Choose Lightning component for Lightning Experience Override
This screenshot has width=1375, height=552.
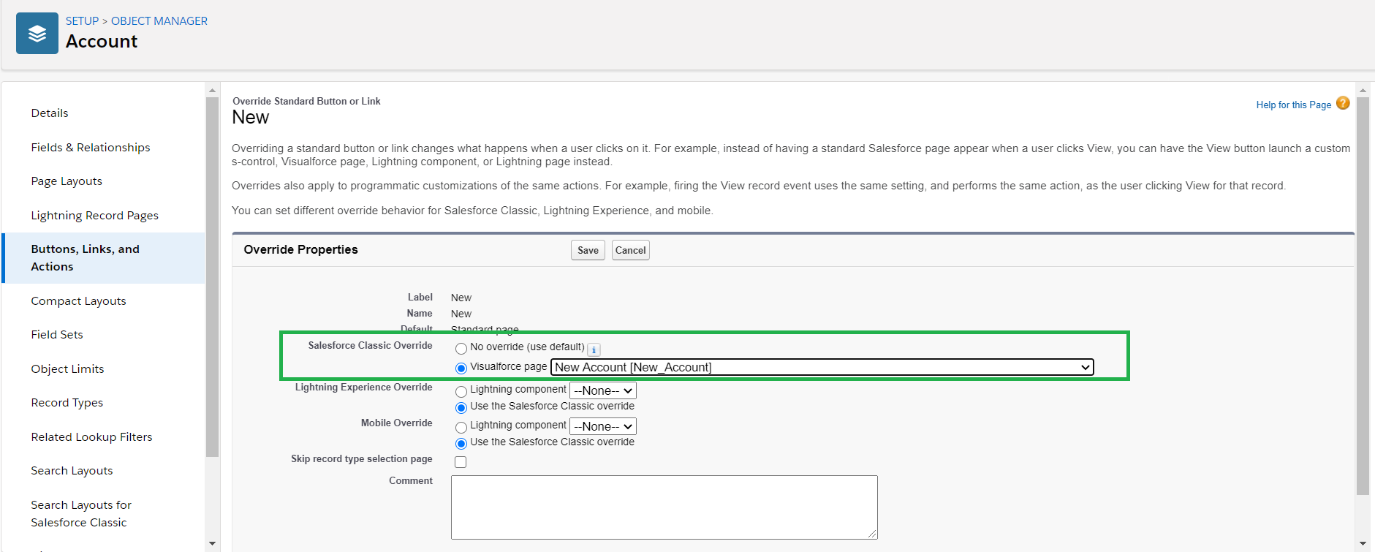[461, 392]
